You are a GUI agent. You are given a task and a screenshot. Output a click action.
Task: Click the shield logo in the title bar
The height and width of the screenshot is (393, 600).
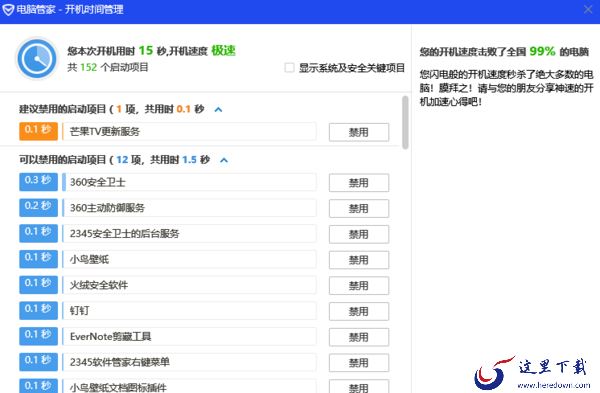(x=8, y=10)
